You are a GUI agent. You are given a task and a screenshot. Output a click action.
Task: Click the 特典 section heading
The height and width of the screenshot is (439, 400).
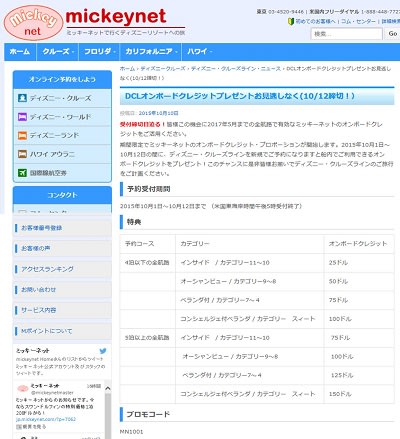click(x=134, y=222)
